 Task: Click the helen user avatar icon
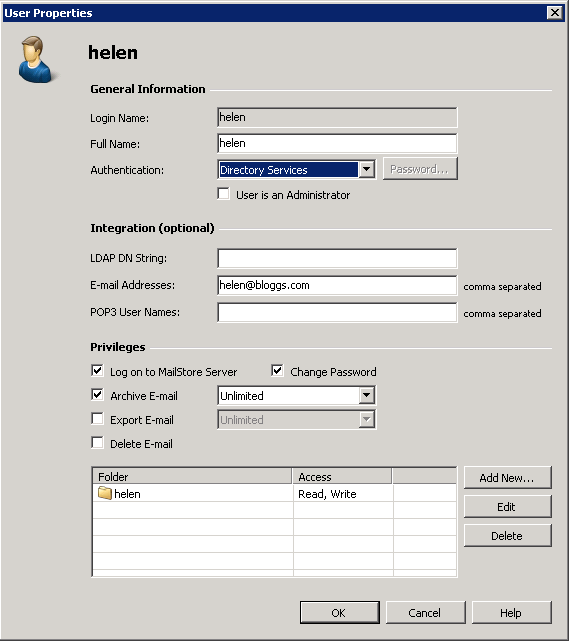click(37, 59)
